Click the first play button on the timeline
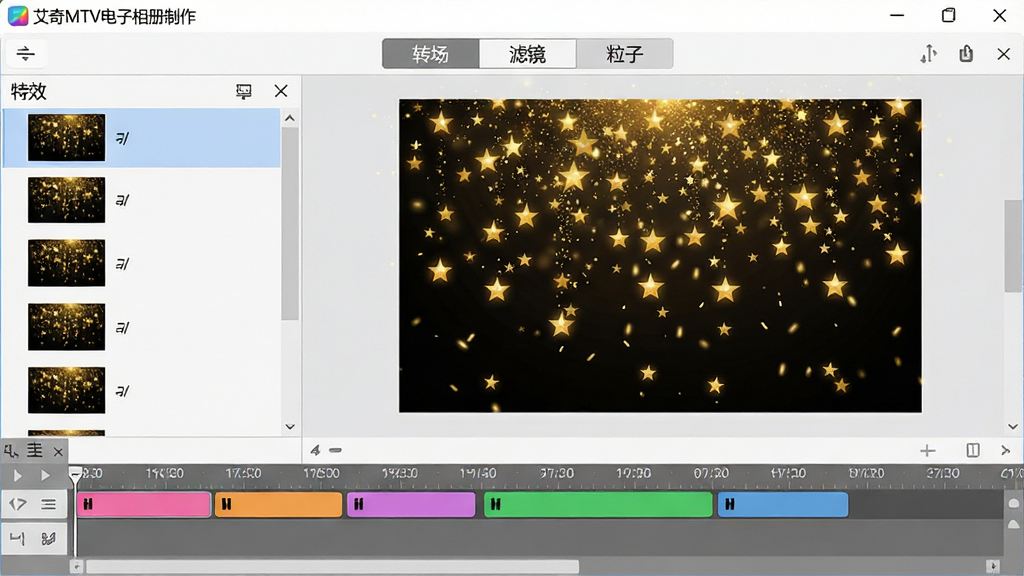Image resolution: width=1024 pixels, height=576 pixels. tap(18, 475)
